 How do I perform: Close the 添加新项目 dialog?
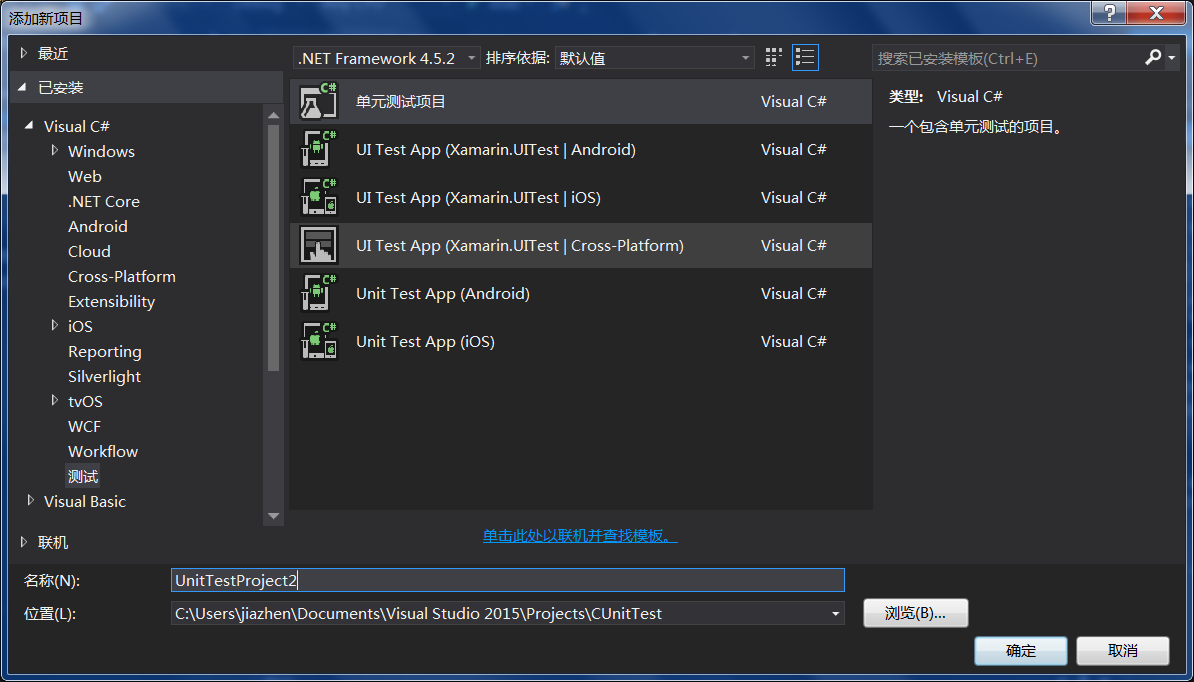tap(1157, 13)
